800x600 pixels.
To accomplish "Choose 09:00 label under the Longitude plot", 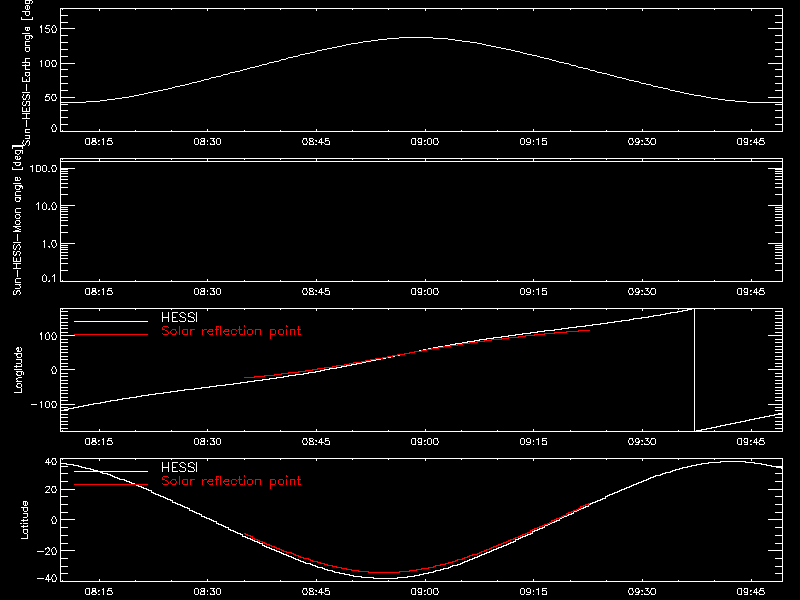I will [x=424, y=442].
